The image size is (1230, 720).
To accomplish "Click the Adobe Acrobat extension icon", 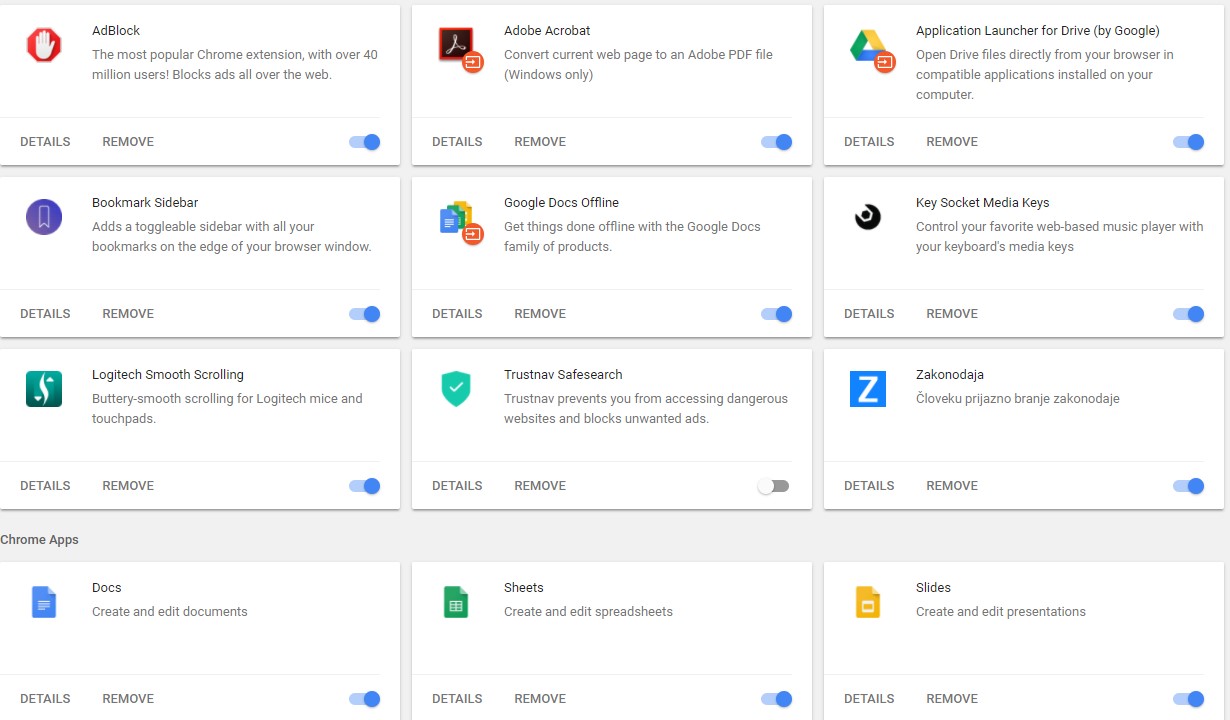I will coord(460,48).
